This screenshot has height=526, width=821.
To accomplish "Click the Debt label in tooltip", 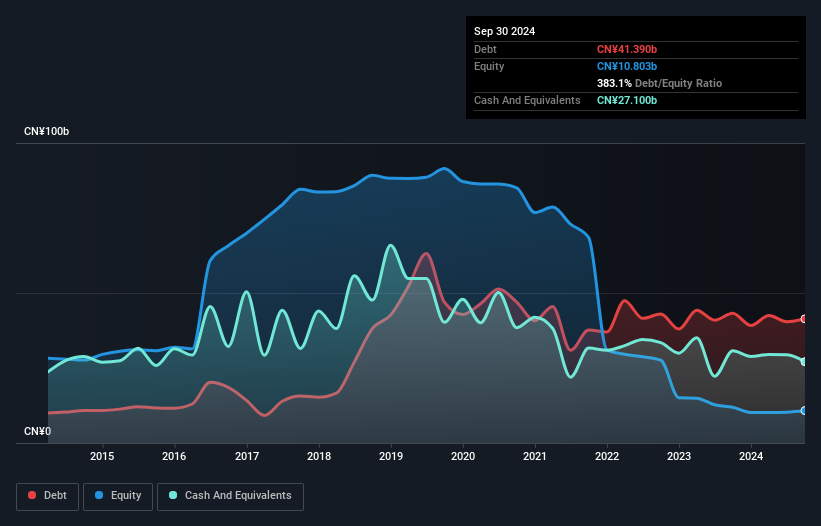I will pos(485,49).
